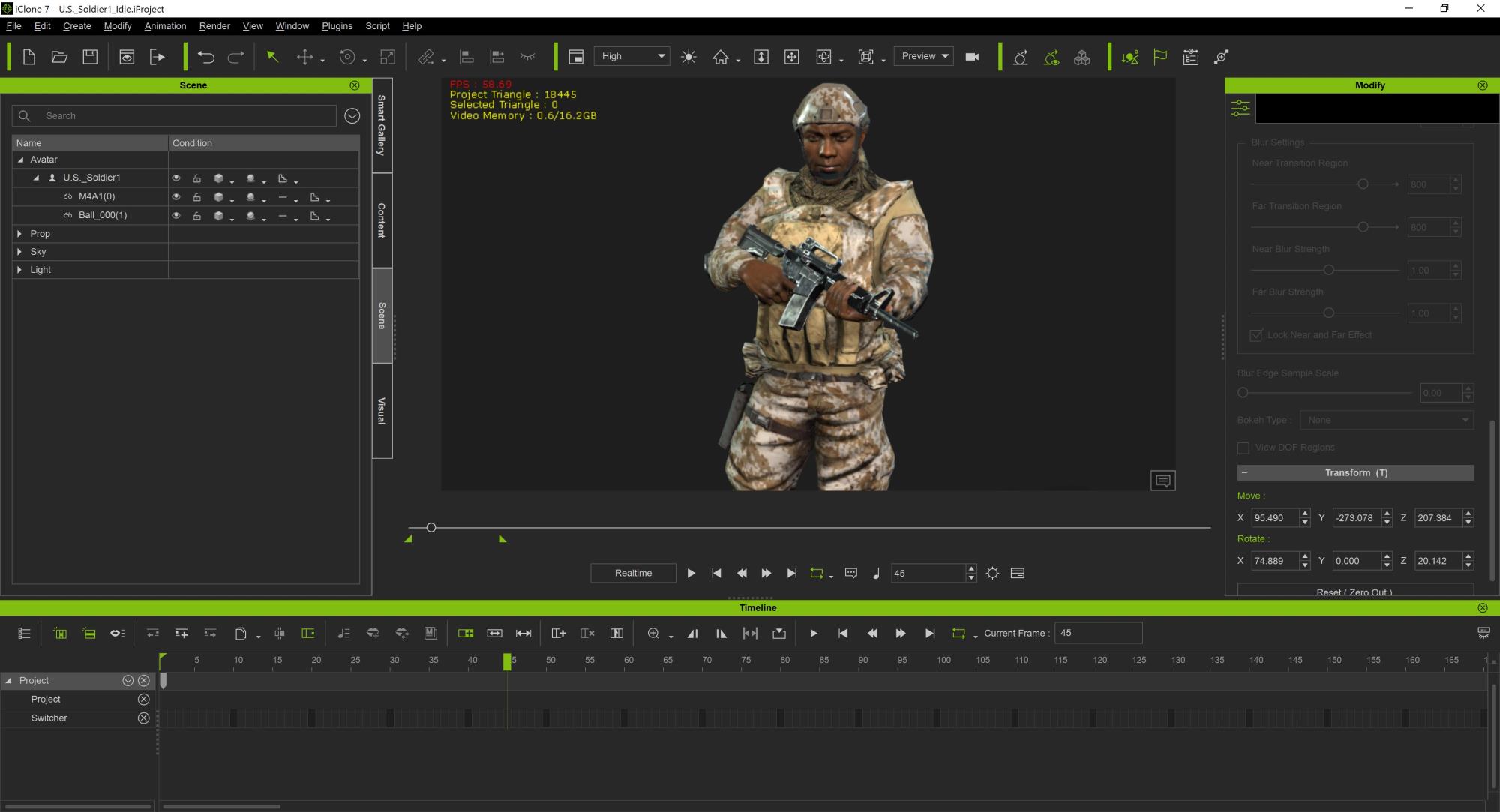This screenshot has height=812, width=1500.
Task: Click the timeline zoom magnifier icon
Action: tap(653, 634)
